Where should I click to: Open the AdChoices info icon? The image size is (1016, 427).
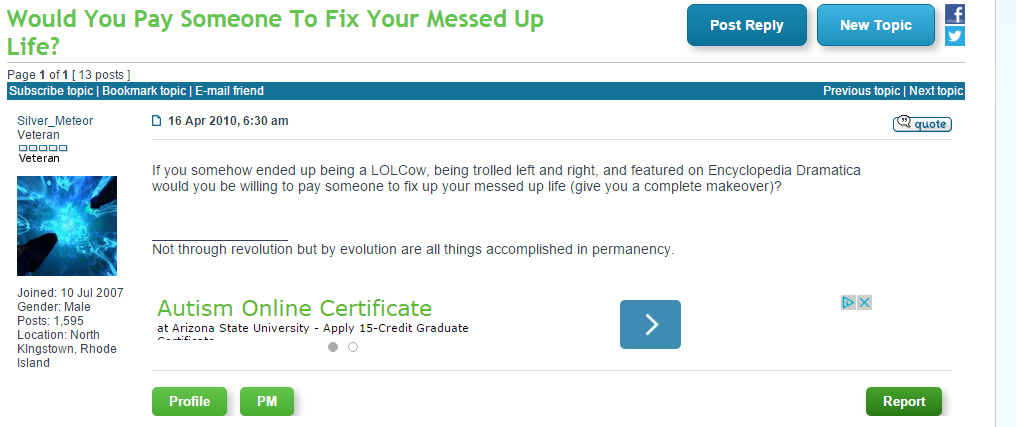point(848,302)
